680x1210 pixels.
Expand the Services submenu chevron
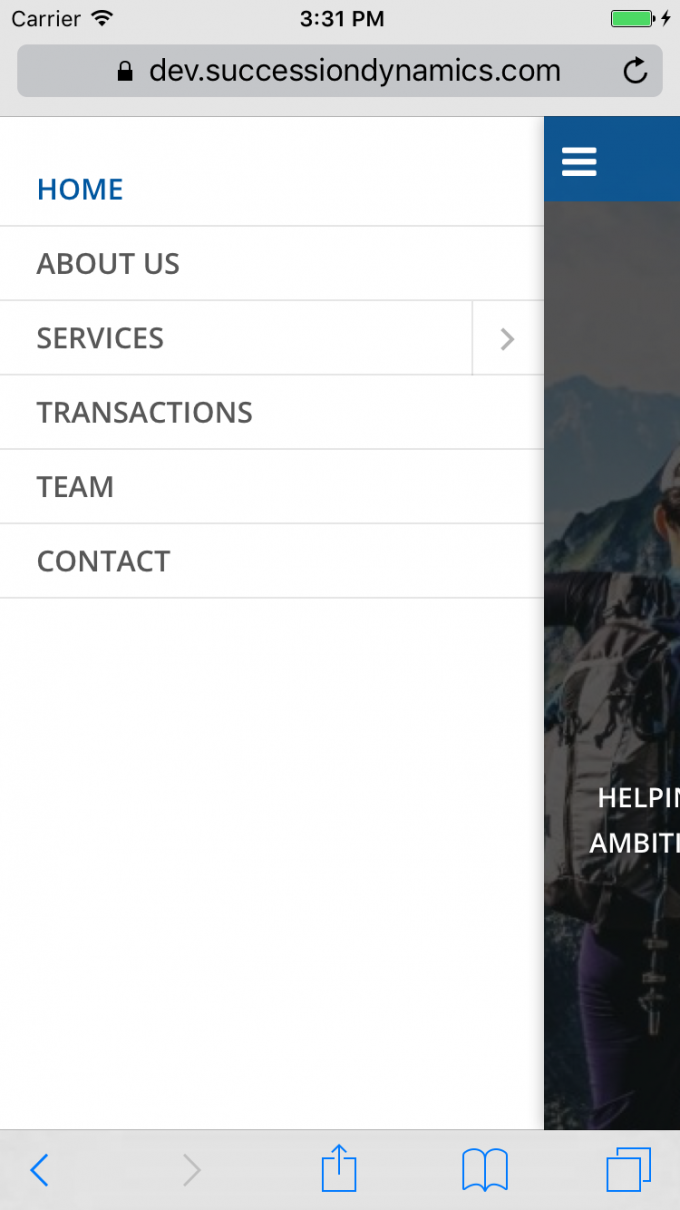[x=507, y=338]
